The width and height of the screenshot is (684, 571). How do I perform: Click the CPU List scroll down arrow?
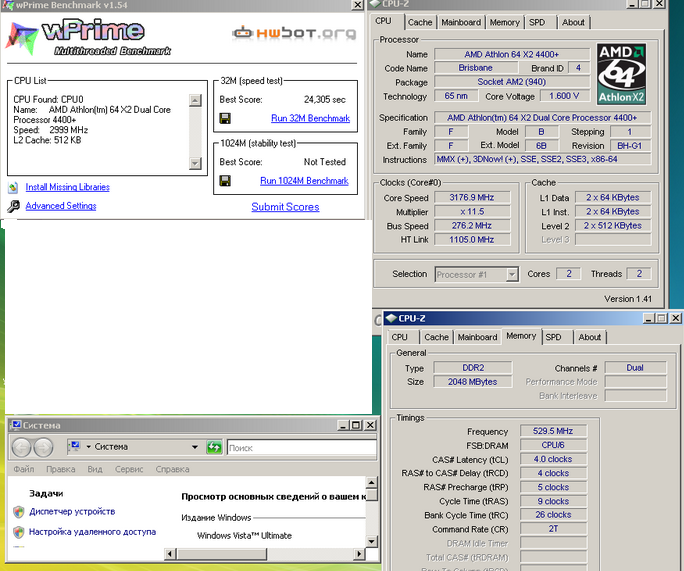[x=195, y=164]
